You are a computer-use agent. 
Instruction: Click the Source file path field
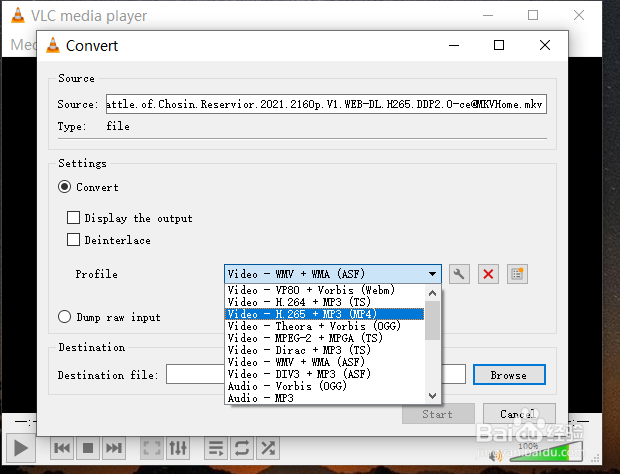point(326,104)
